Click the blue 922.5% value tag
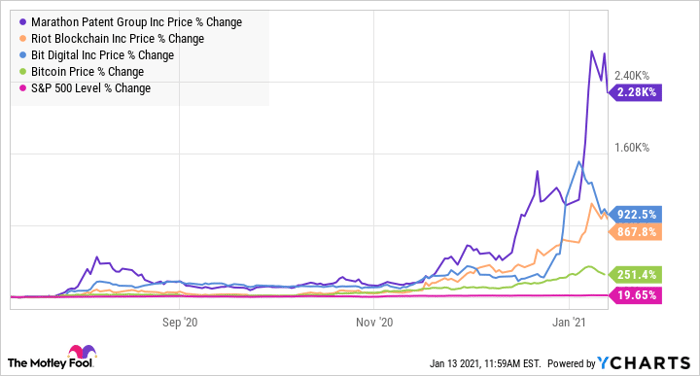This screenshot has height=376, width=700. point(635,215)
